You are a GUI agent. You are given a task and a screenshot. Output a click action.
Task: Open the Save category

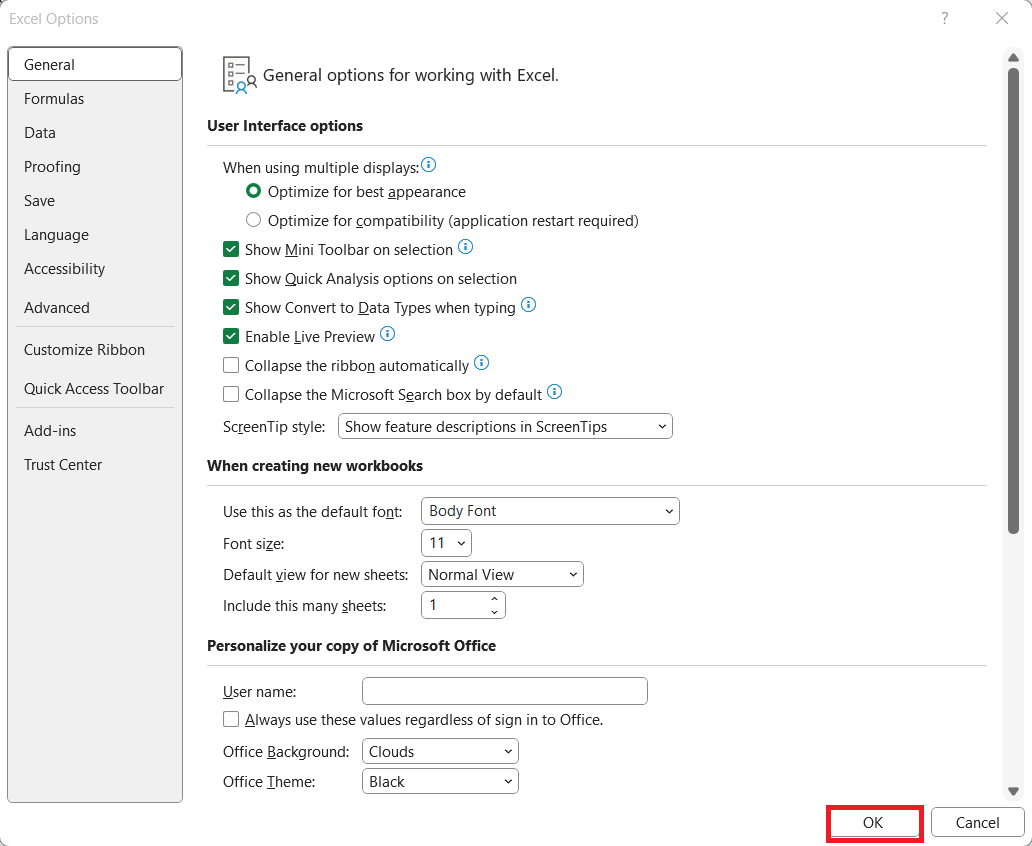point(95,201)
